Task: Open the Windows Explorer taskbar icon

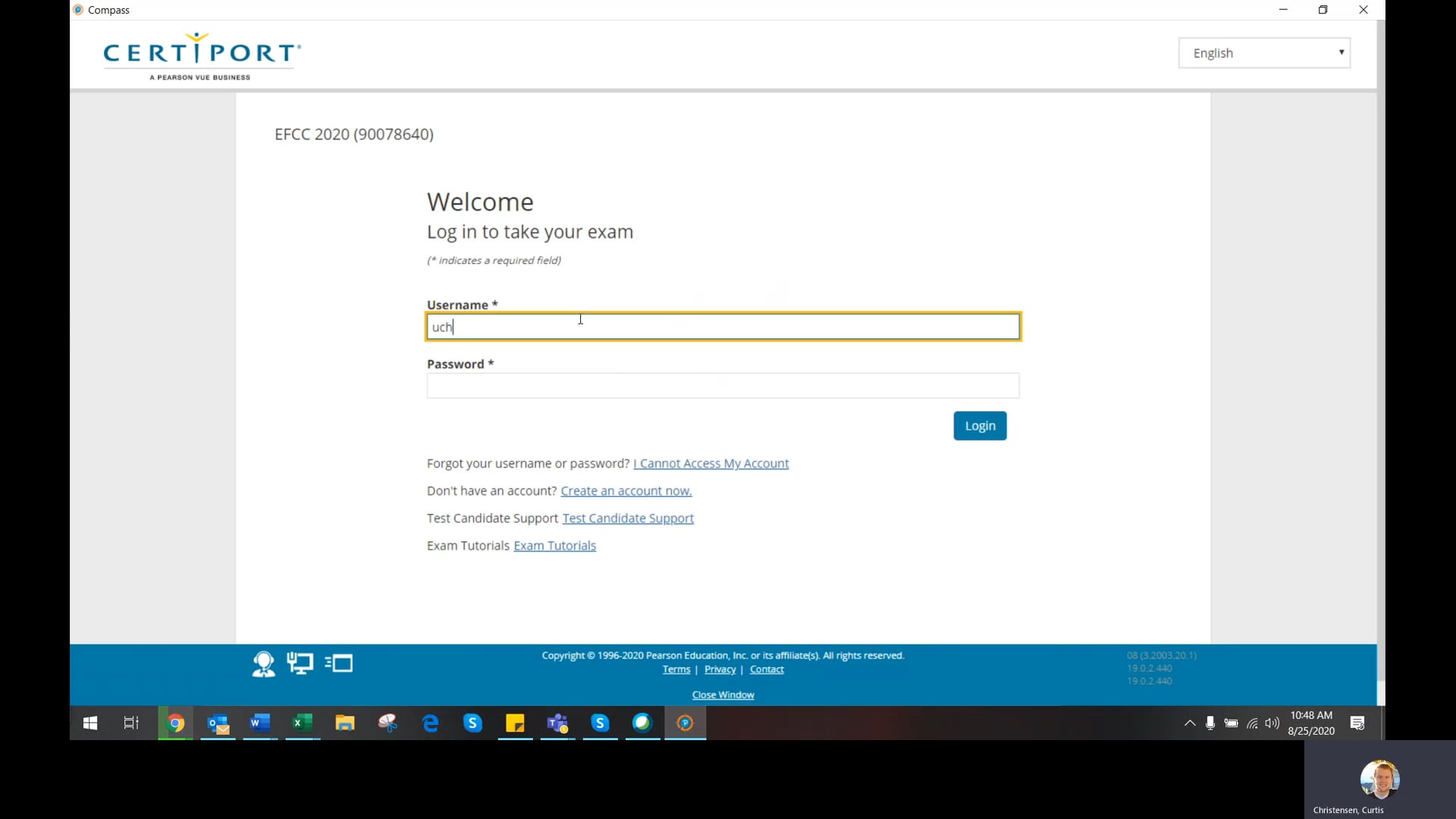Action: [345, 722]
